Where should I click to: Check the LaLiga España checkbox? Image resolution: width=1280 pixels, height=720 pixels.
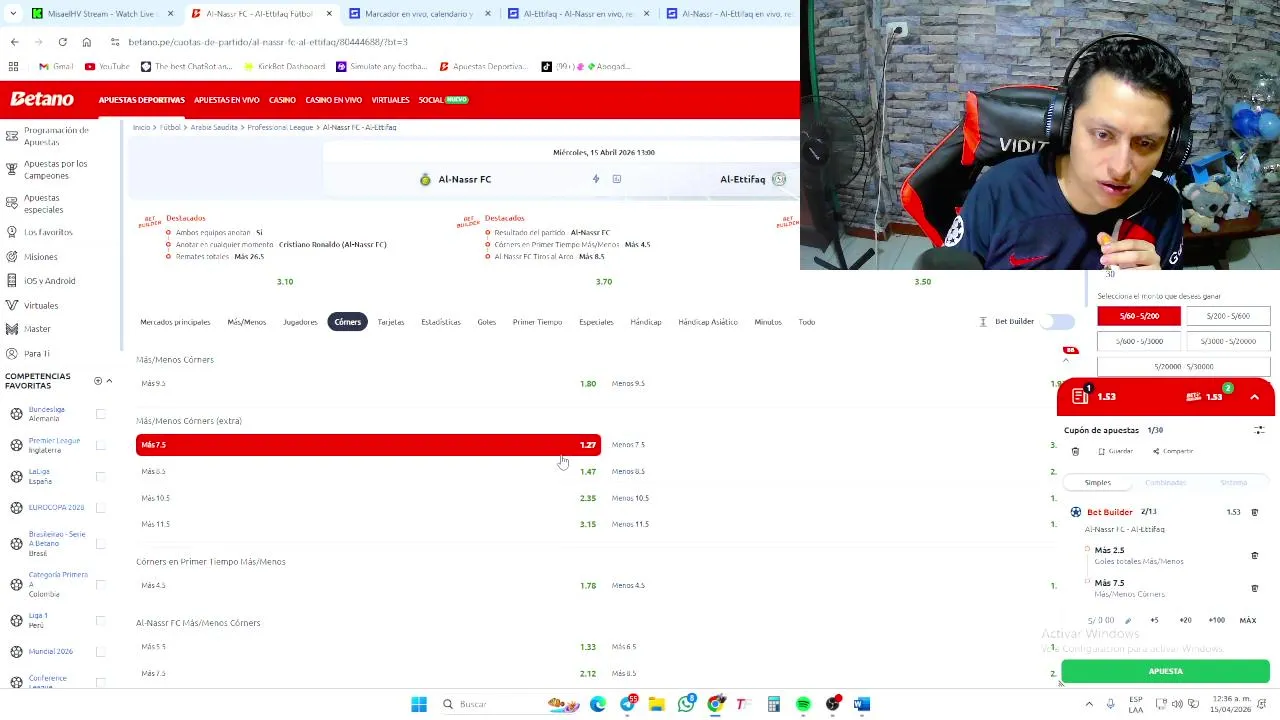tap(100, 476)
